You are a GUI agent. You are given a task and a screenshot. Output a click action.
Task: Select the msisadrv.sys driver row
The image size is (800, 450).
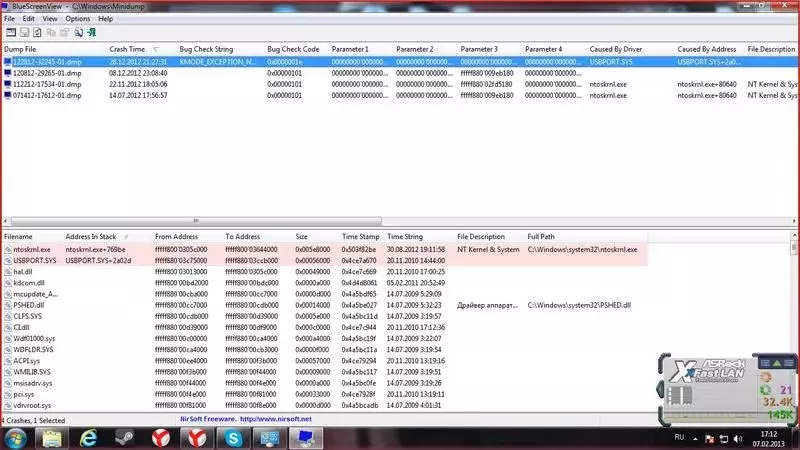(325, 383)
